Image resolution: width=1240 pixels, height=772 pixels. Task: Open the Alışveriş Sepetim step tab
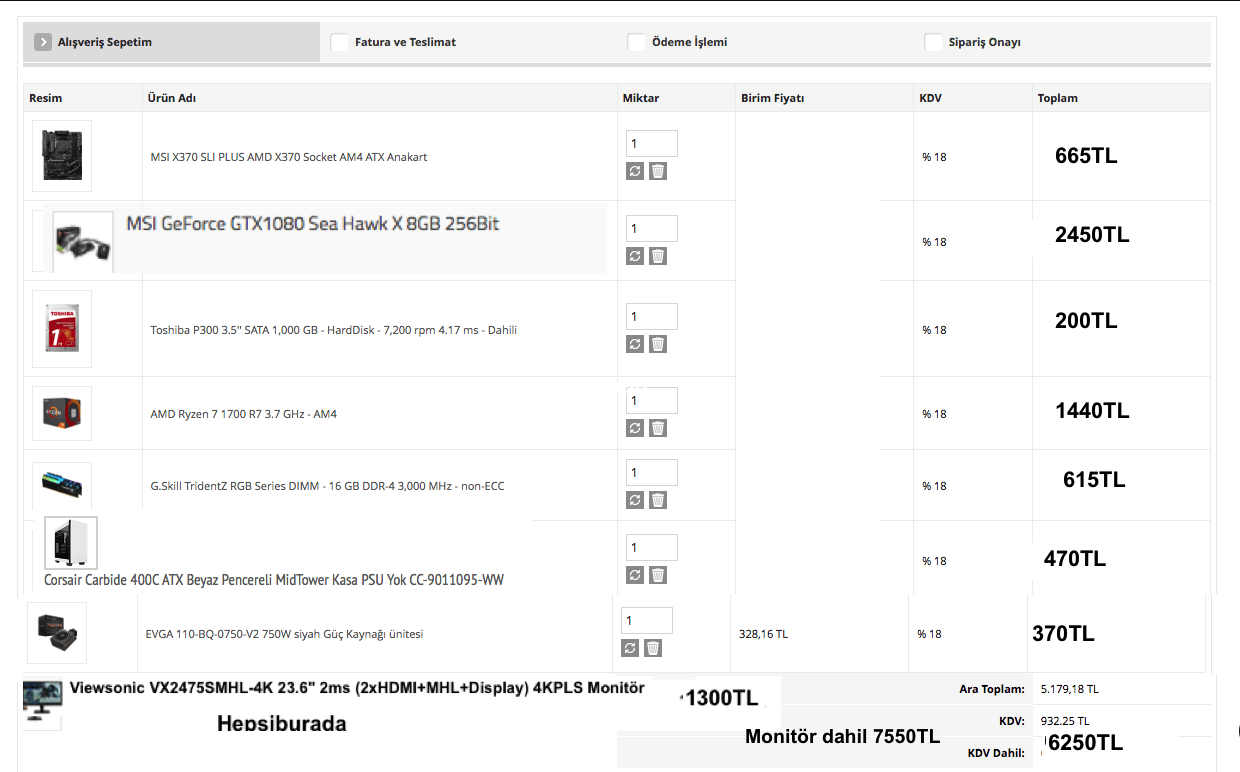click(x=172, y=42)
